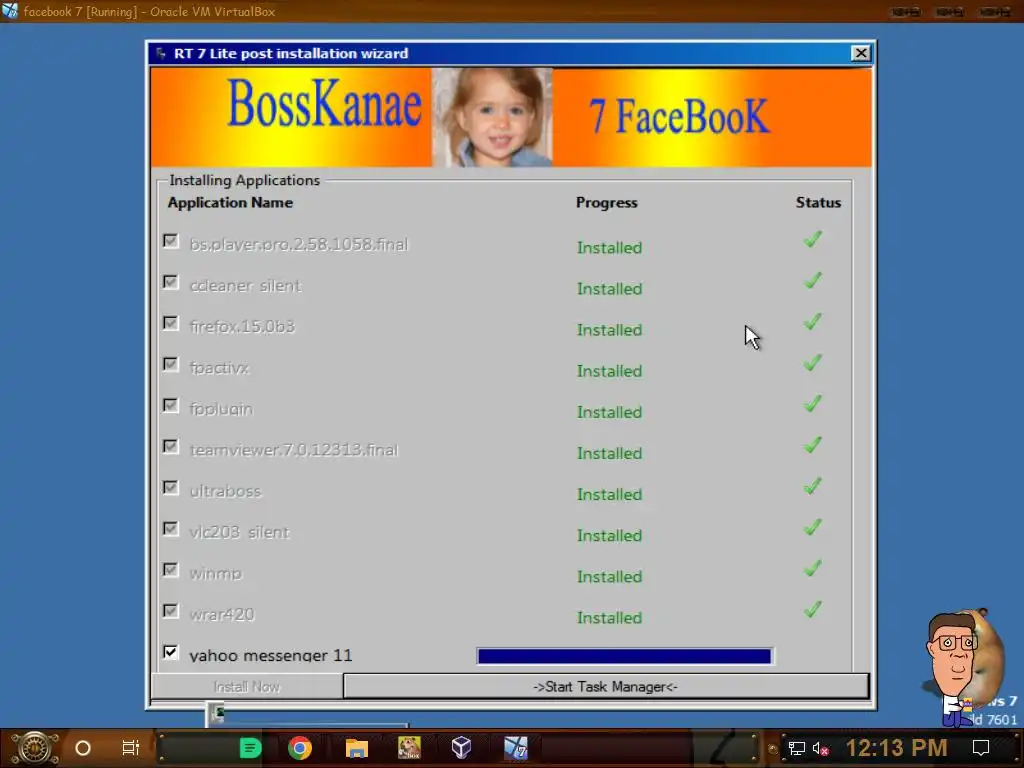Toggle the firefox.15.0b3 checkbox
Image resolution: width=1024 pixels, height=768 pixels.
coord(170,323)
